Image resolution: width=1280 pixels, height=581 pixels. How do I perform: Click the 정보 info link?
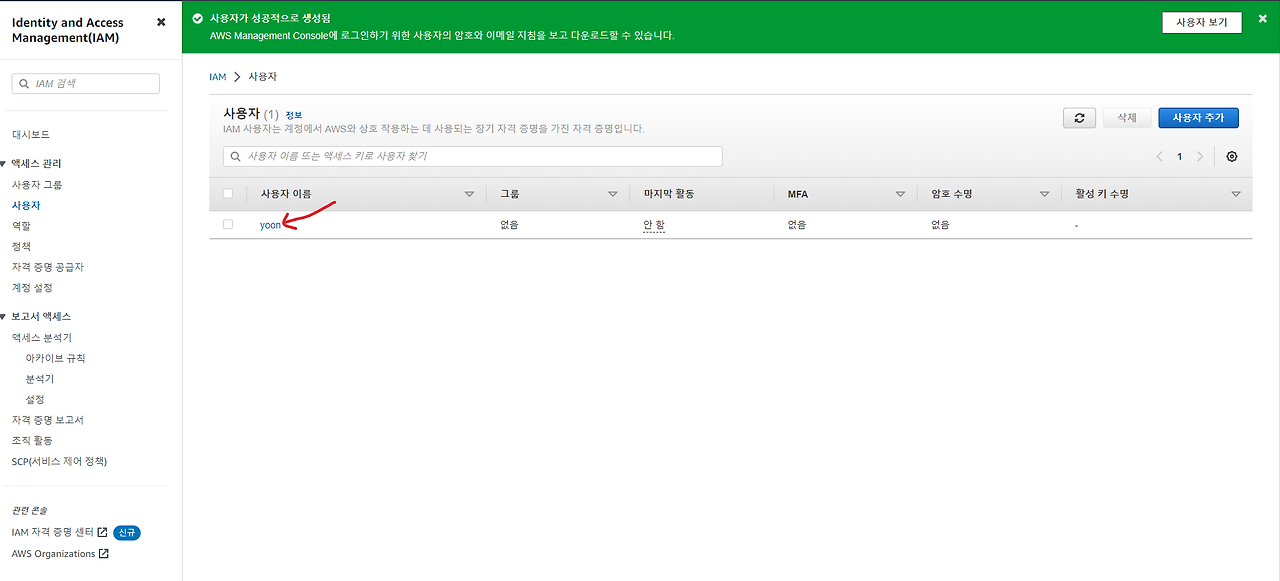click(x=293, y=115)
